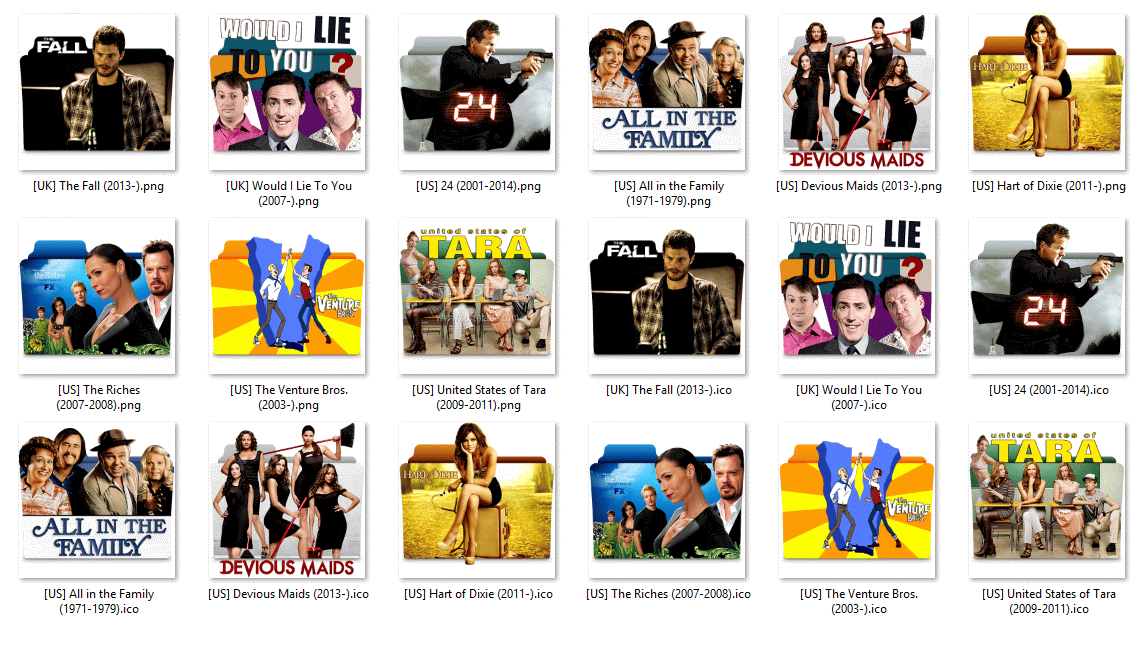Click filename '[US] All in the Family (1971-1979).png'
1140x649 pixels.
[669, 193]
